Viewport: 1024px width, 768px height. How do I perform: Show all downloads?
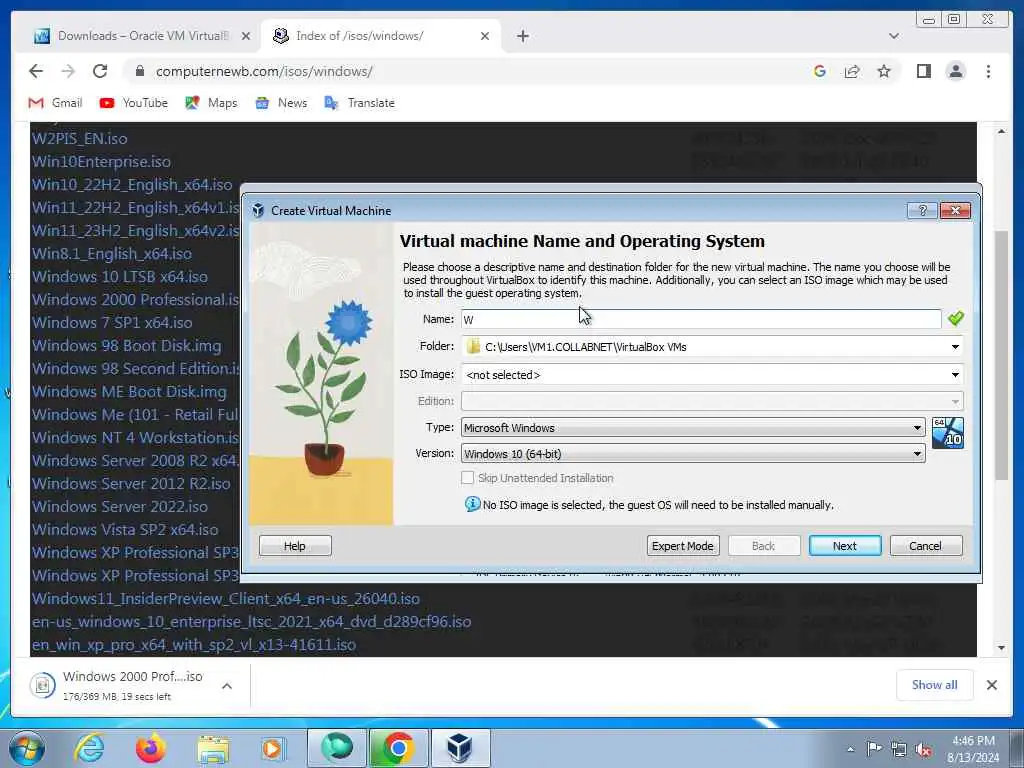935,685
